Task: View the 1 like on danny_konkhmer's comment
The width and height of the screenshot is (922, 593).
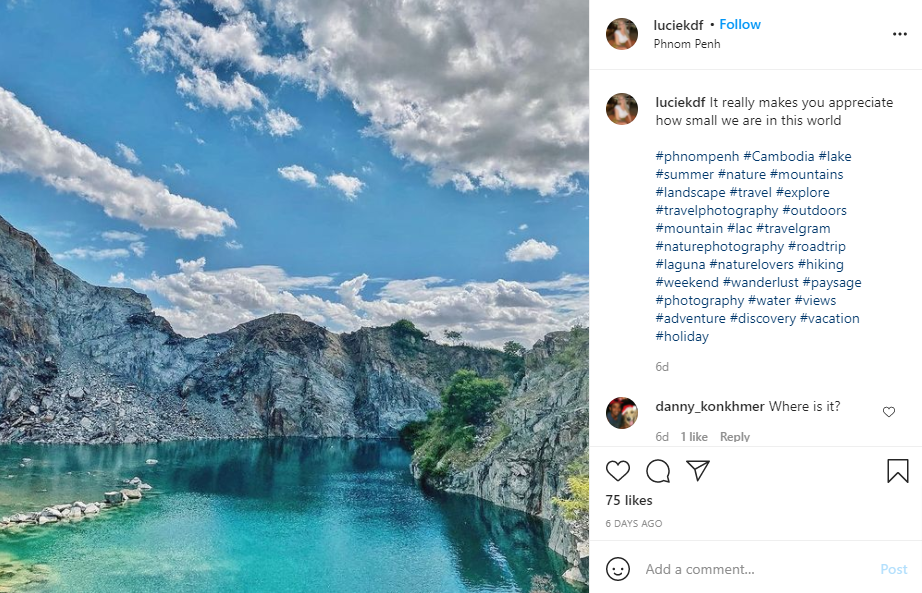Action: click(x=694, y=437)
